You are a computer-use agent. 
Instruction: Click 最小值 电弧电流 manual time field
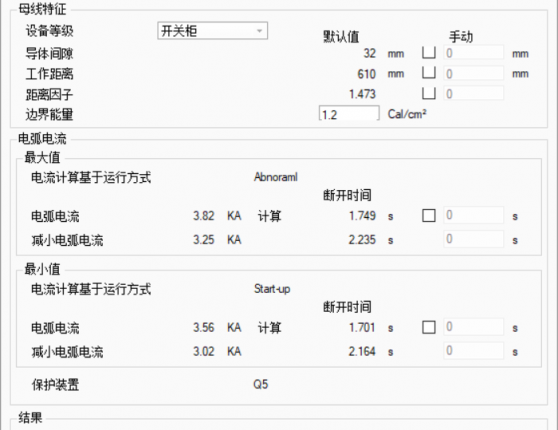(474, 327)
